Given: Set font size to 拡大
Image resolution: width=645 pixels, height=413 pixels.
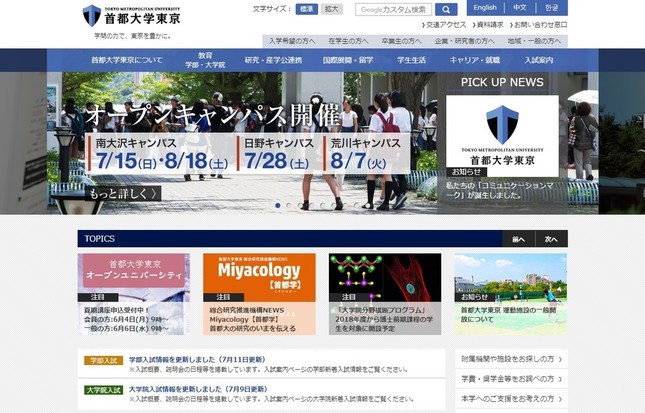Looking at the screenshot, I should point(332,9).
